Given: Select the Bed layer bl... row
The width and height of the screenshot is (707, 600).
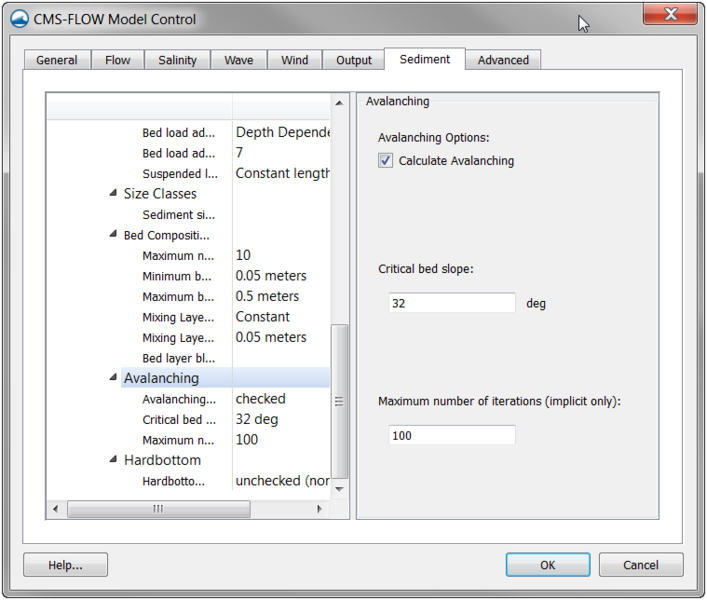Looking at the screenshot, I should click(x=179, y=358).
